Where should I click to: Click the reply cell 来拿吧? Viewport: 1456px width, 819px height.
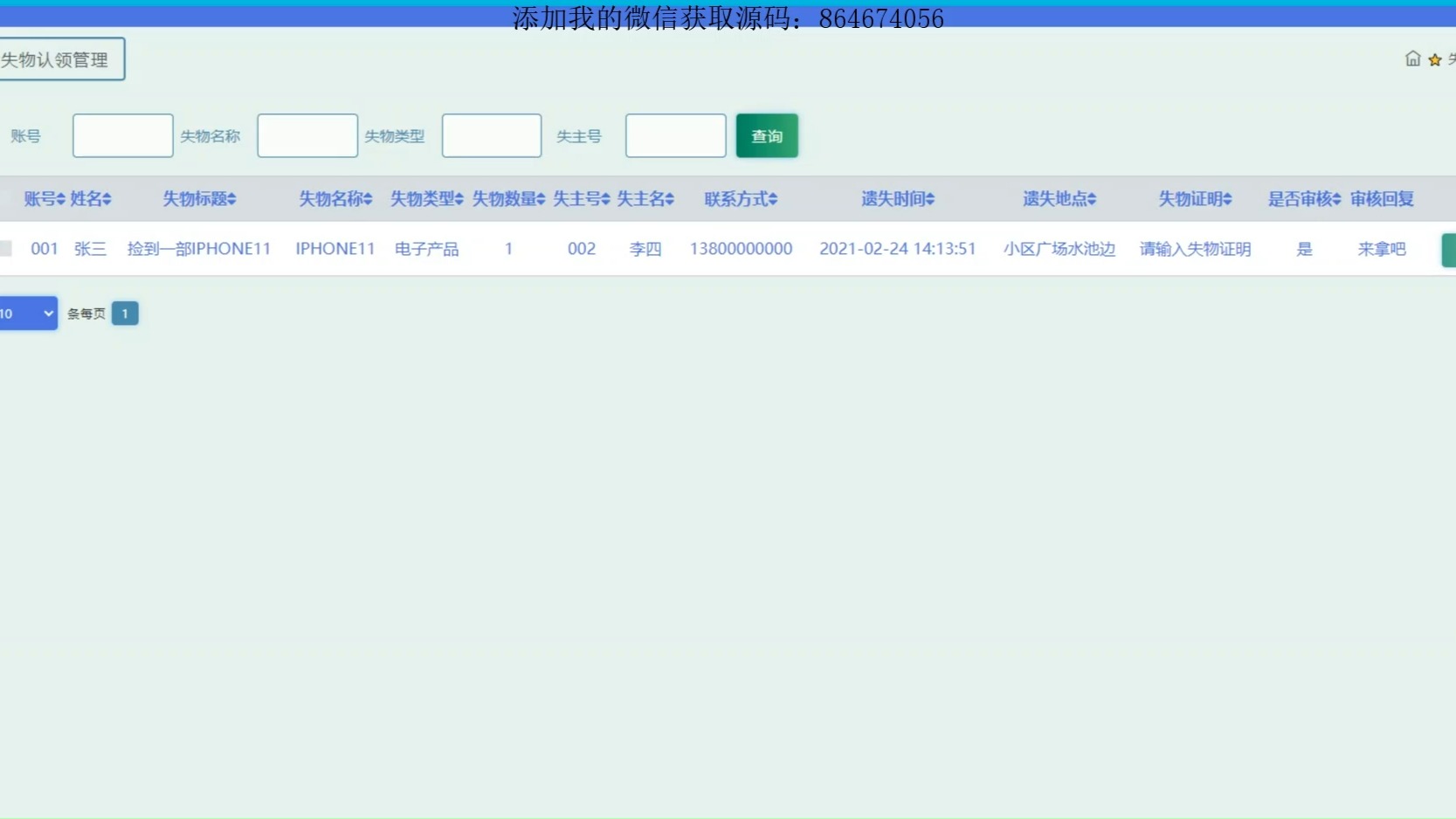(1382, 249)
